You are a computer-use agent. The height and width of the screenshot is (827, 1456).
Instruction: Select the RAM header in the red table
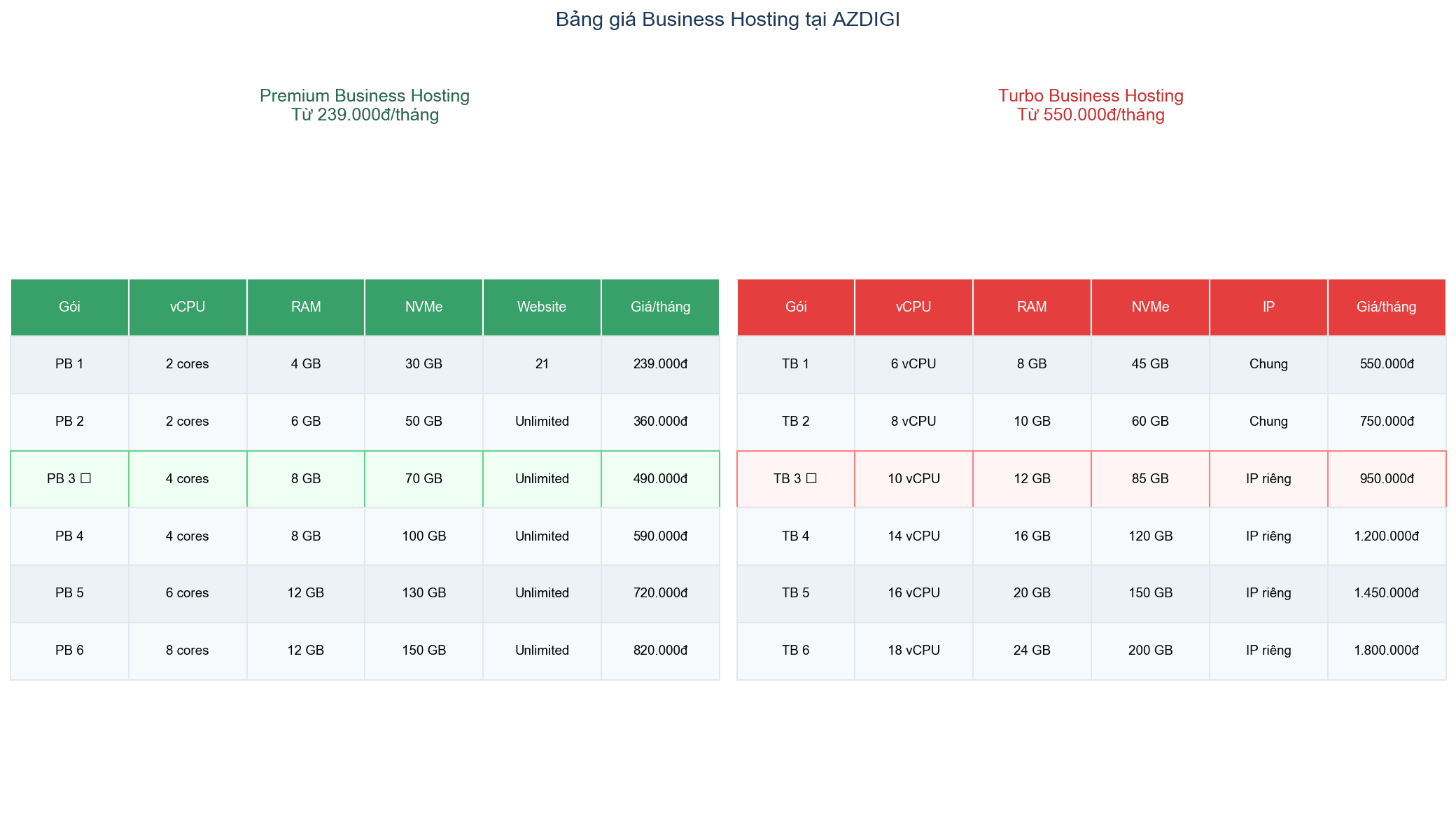coord(1031,307)
